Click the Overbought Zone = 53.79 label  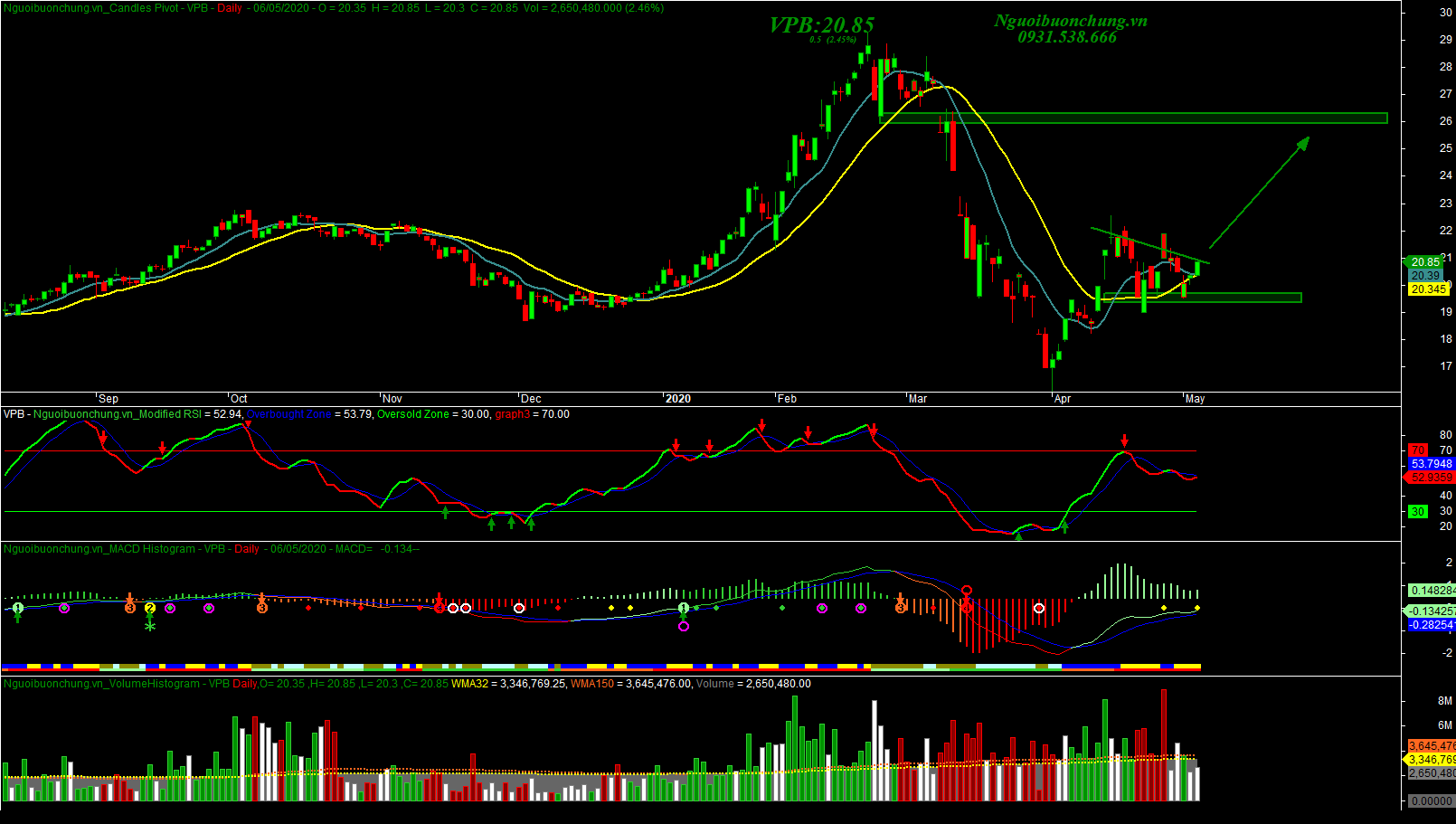pos(309,414)
